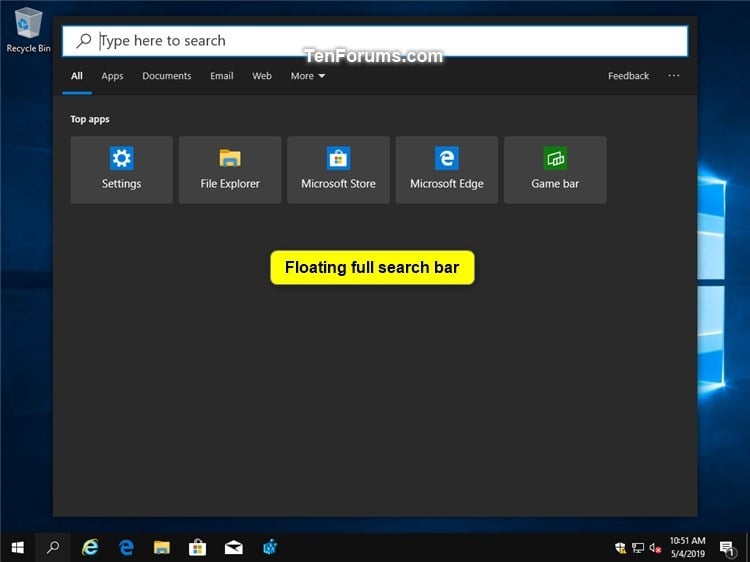Launch the Microsoft Edge tile
The image size is (750, 562).
coord(447,170)
